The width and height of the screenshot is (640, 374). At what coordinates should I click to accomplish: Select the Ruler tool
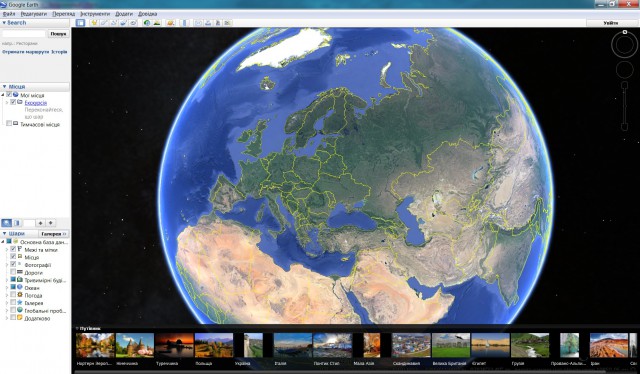[184, 23]
